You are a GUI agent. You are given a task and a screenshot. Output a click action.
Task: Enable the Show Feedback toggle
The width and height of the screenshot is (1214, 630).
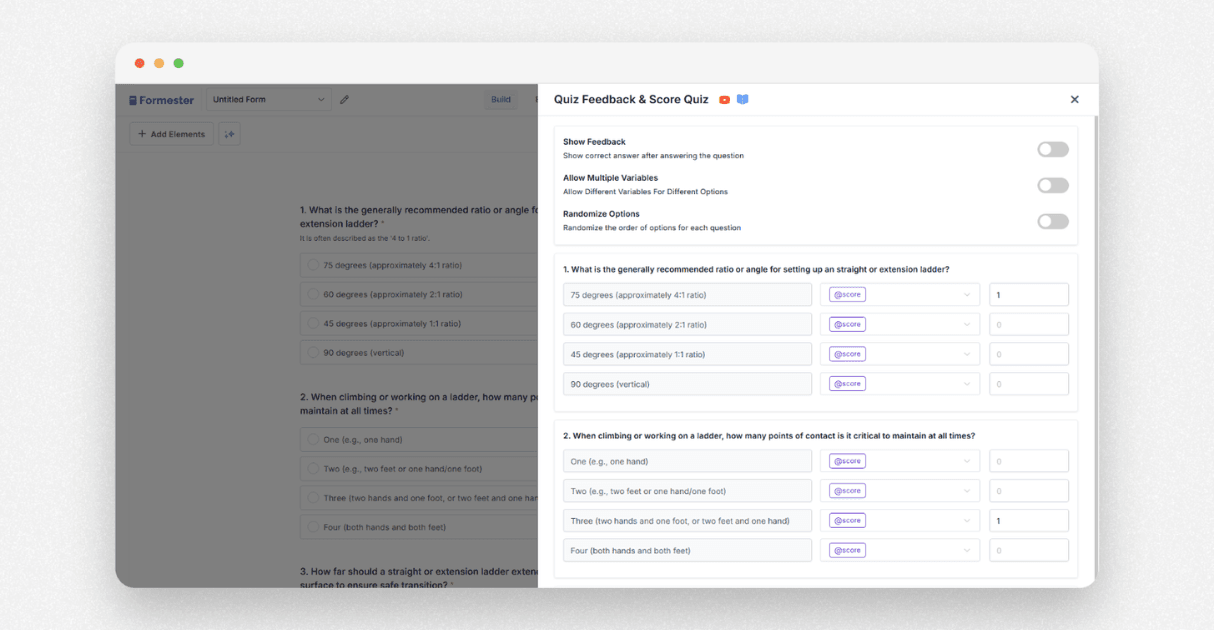pos(1052,148)
